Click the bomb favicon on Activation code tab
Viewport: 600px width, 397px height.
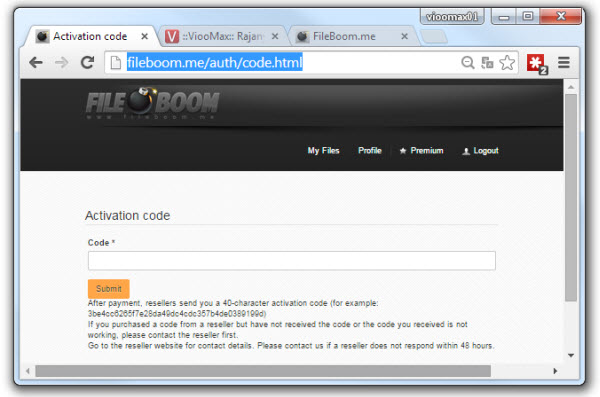click(x=42, y=36)
